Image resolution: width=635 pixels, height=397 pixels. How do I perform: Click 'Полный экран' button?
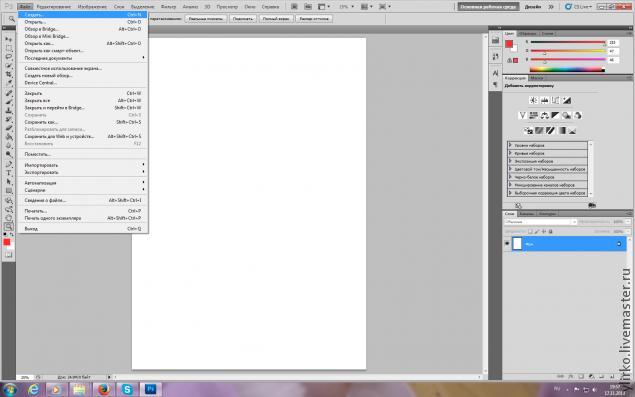pyautogui.click(x=276, y=19)
